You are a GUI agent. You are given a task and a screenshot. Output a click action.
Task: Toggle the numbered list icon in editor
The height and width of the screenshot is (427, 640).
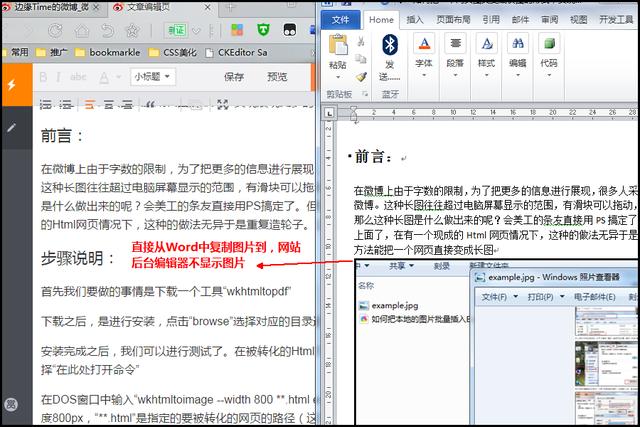click(46, 105)
